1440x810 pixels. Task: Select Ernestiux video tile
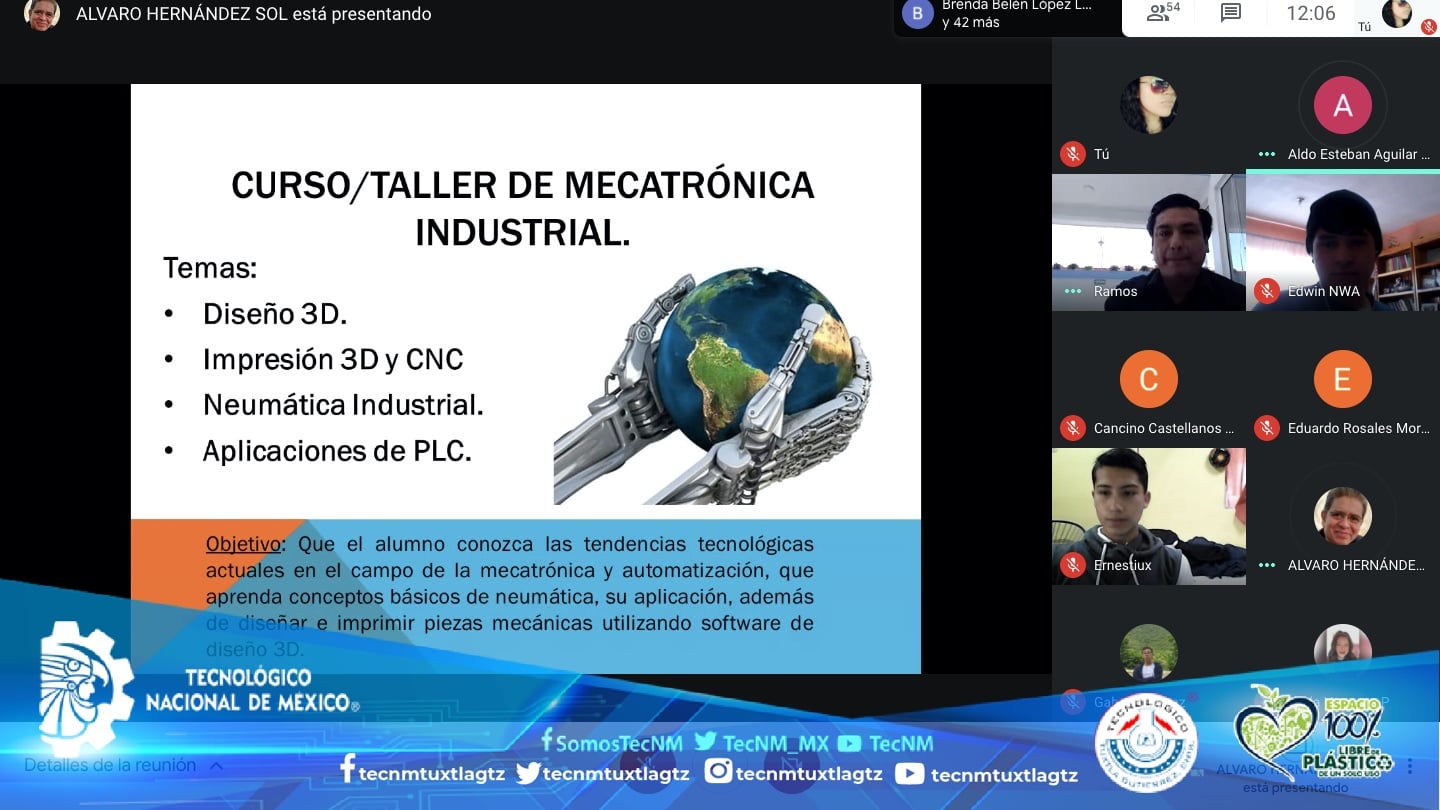1149,516
